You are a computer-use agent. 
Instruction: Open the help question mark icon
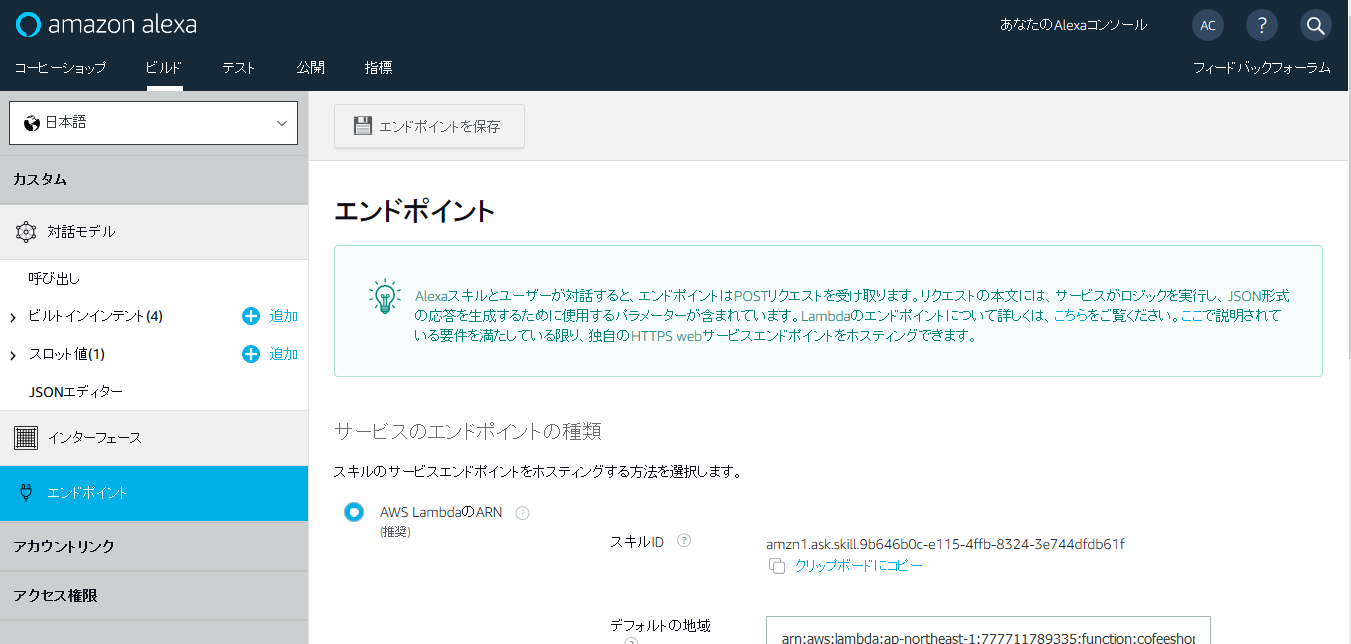tap(1262, 25)
